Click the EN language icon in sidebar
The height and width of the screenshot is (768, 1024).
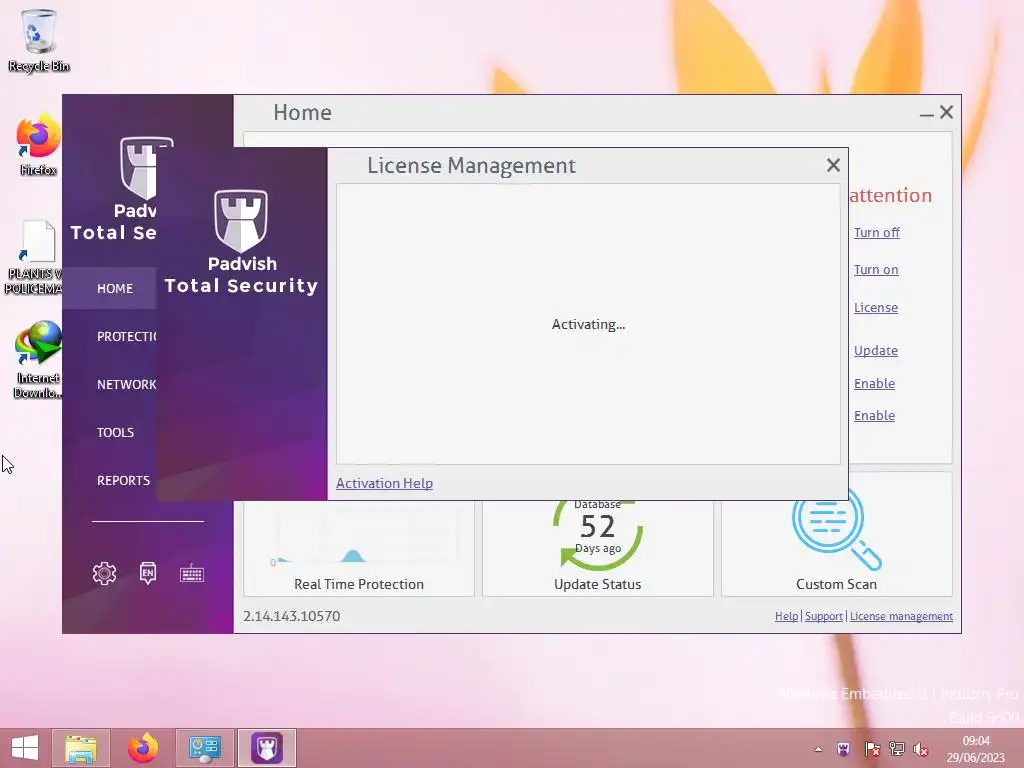pos(148,573)
